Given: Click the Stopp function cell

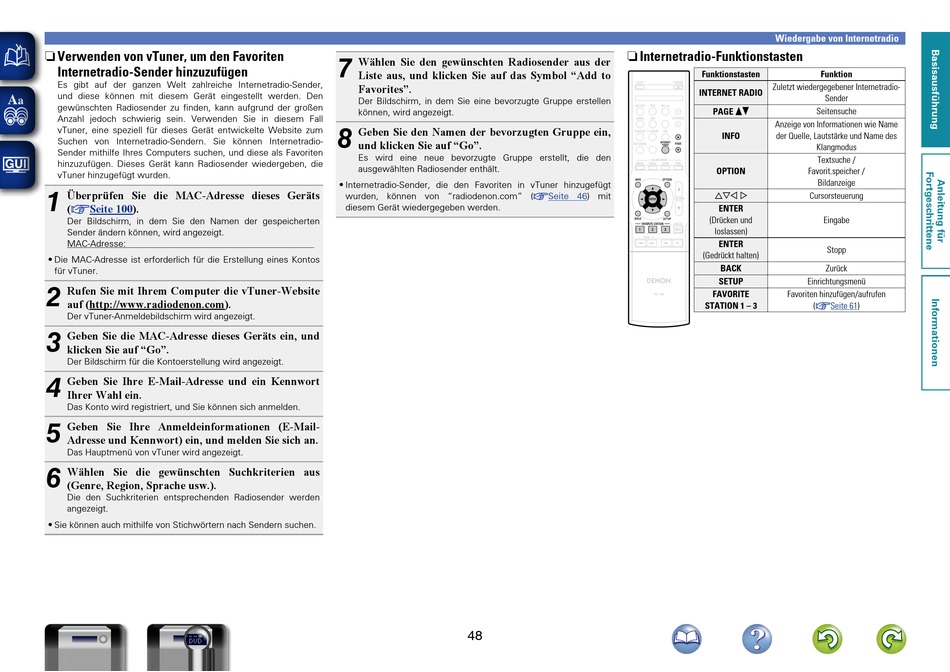Looking at the screenshot, I should (x=836, y=250).
